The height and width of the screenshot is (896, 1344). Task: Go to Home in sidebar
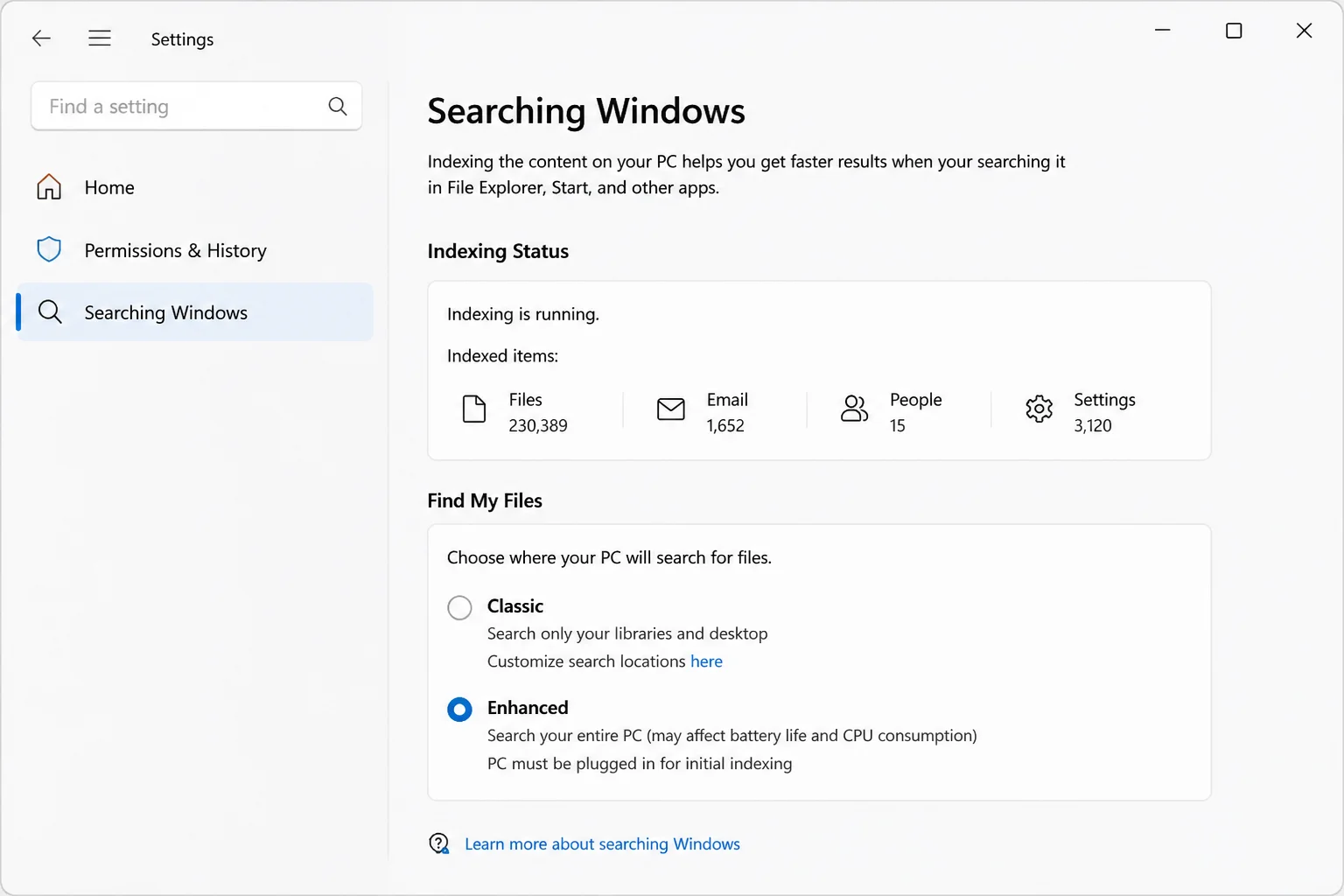click(x=194, y=187)
